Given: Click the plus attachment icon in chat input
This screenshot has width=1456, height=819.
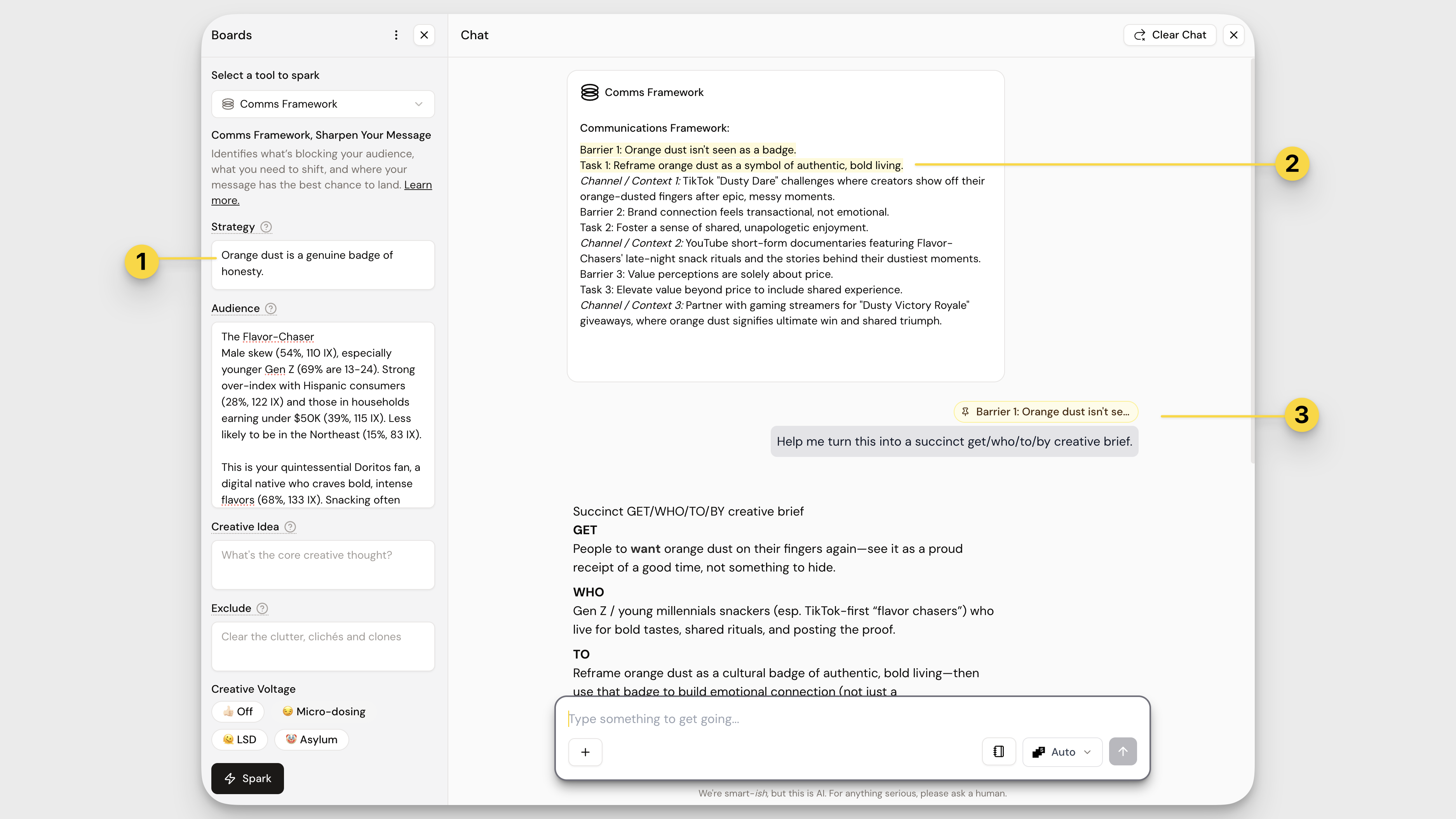Looking at the screenshot, I should pos(585,752).
